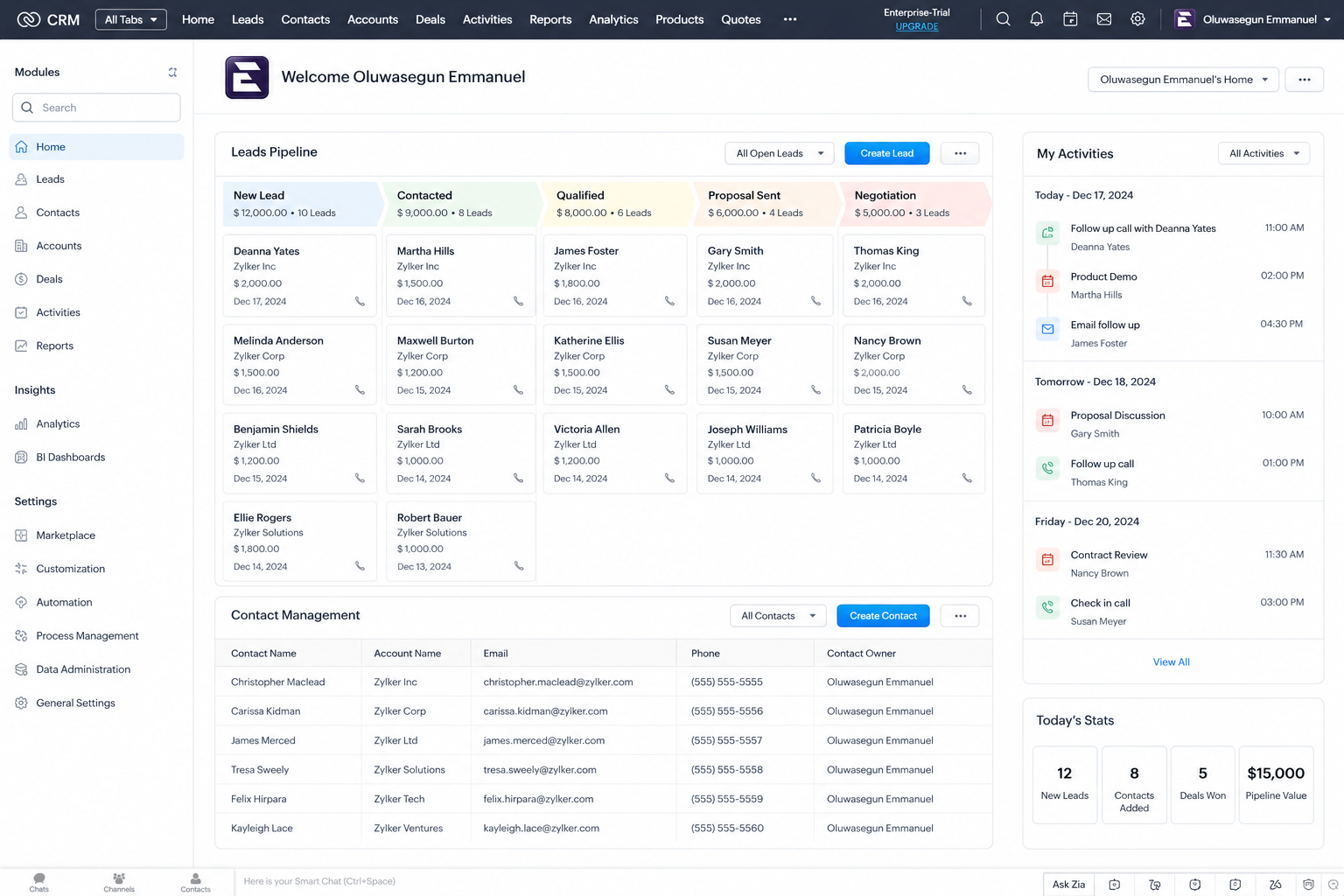
Task: Click View All activities link
Action: point(1171,662)
